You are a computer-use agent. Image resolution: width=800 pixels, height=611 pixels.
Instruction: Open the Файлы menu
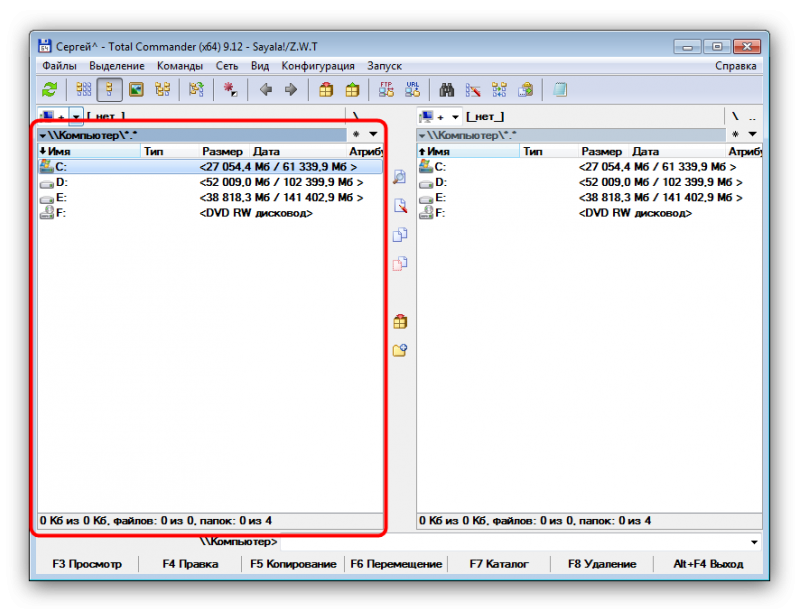59,66
